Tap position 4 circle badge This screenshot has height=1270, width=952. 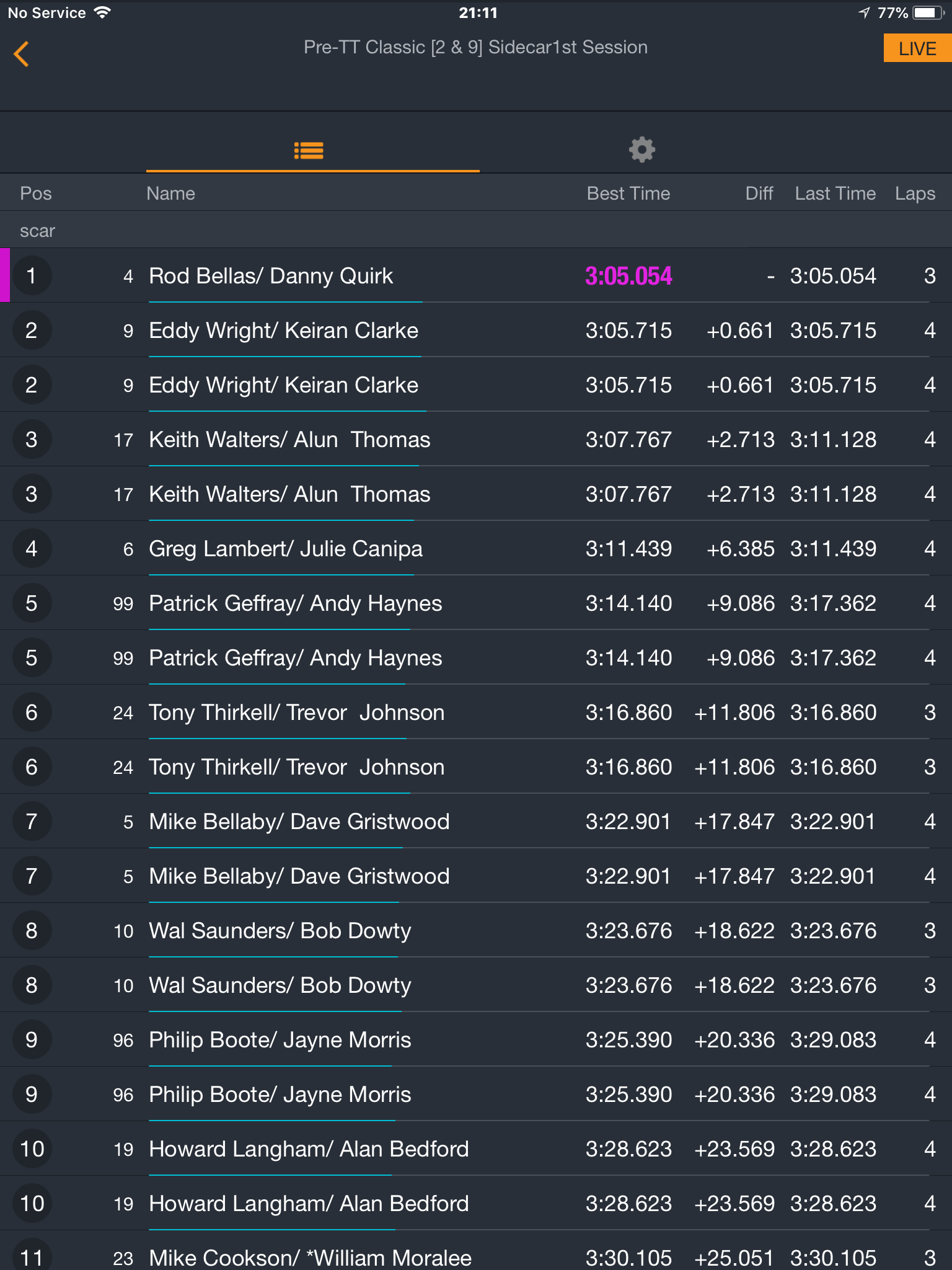coord(32,549)
